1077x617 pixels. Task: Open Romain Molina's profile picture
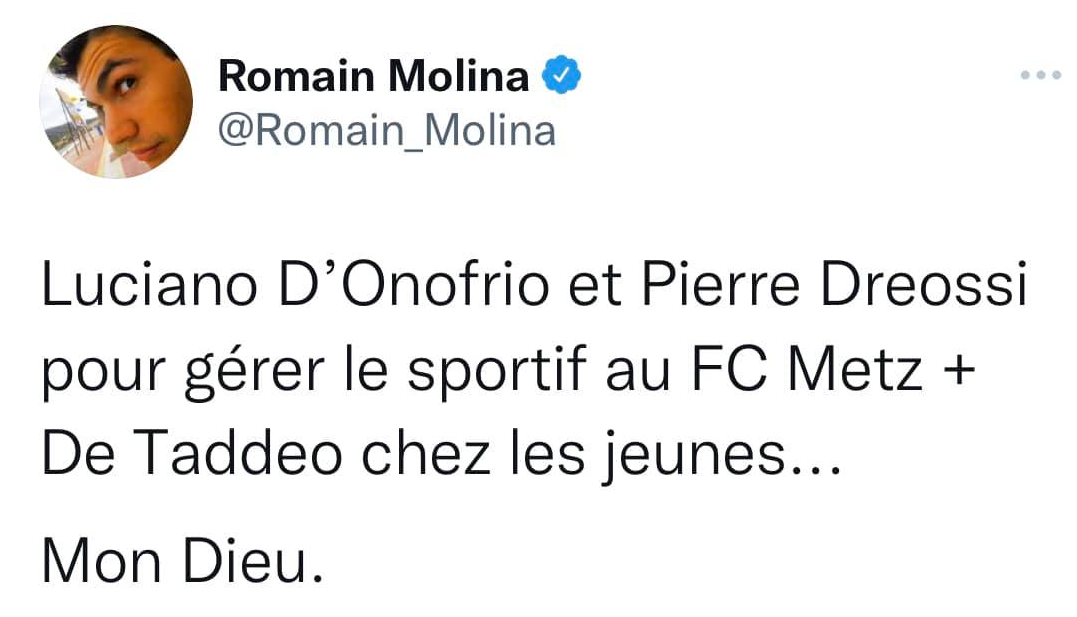click(116, 101)
